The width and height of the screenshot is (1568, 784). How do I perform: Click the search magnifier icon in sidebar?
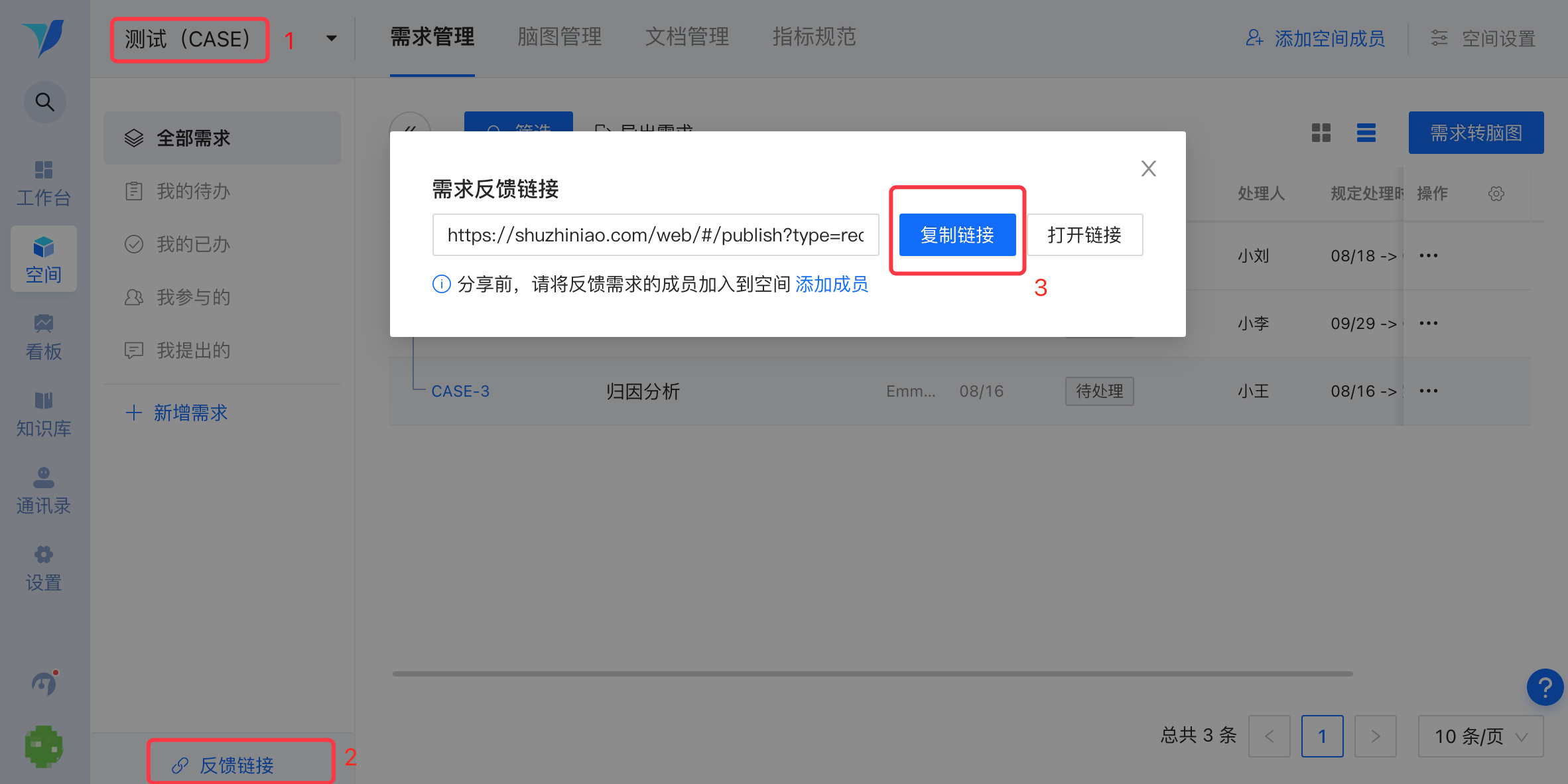click(44, 102)
